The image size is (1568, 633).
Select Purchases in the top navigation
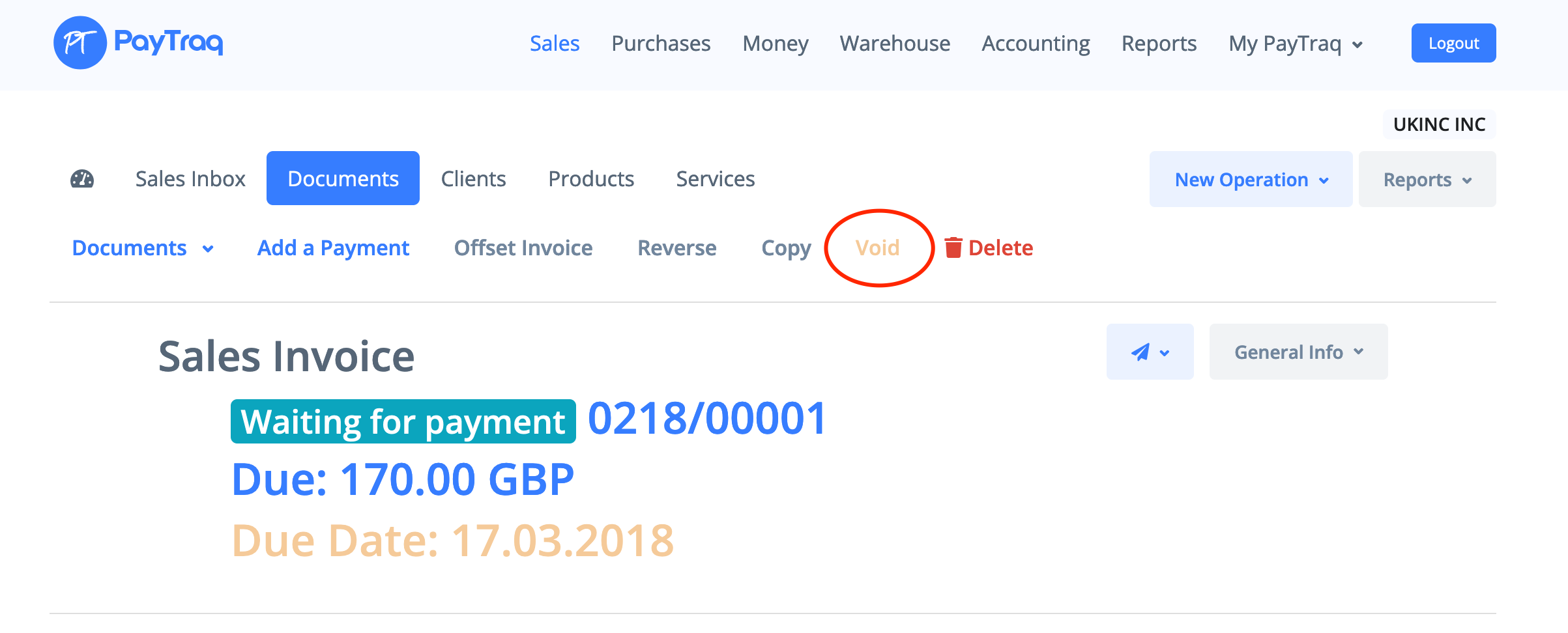(661, 44)
